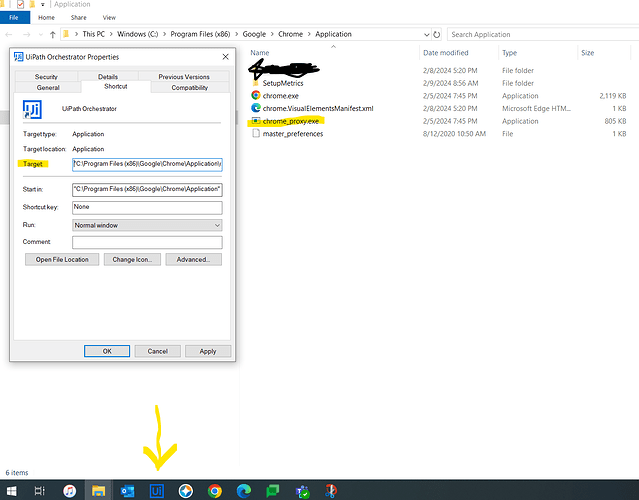Expand chevron after Program Files (x86) in path
Viewport: 639px width, 500px height.
pyautogui.click(x=236, y=34)
